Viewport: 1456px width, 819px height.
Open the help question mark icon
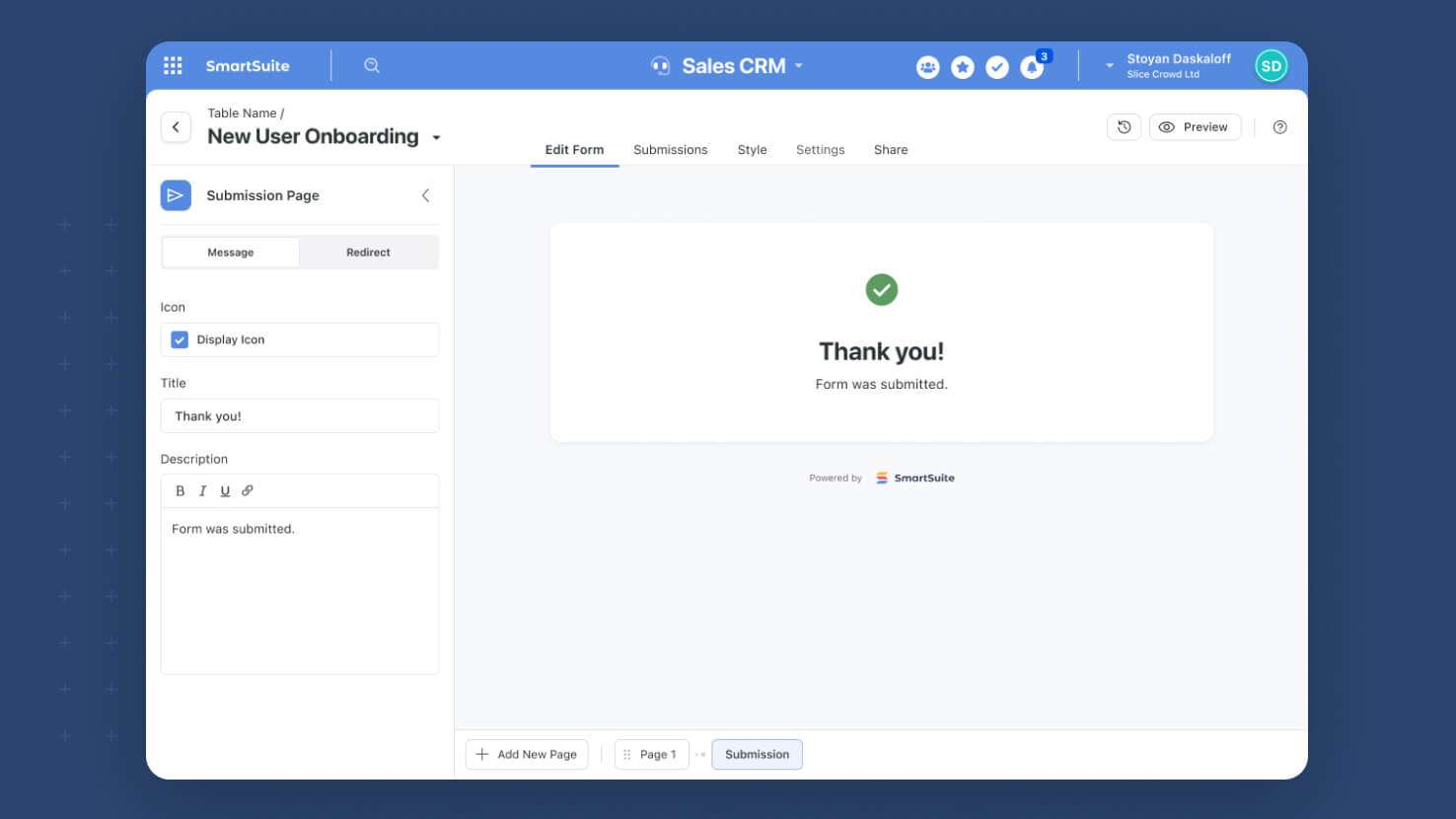click(x=1279, y=127)
